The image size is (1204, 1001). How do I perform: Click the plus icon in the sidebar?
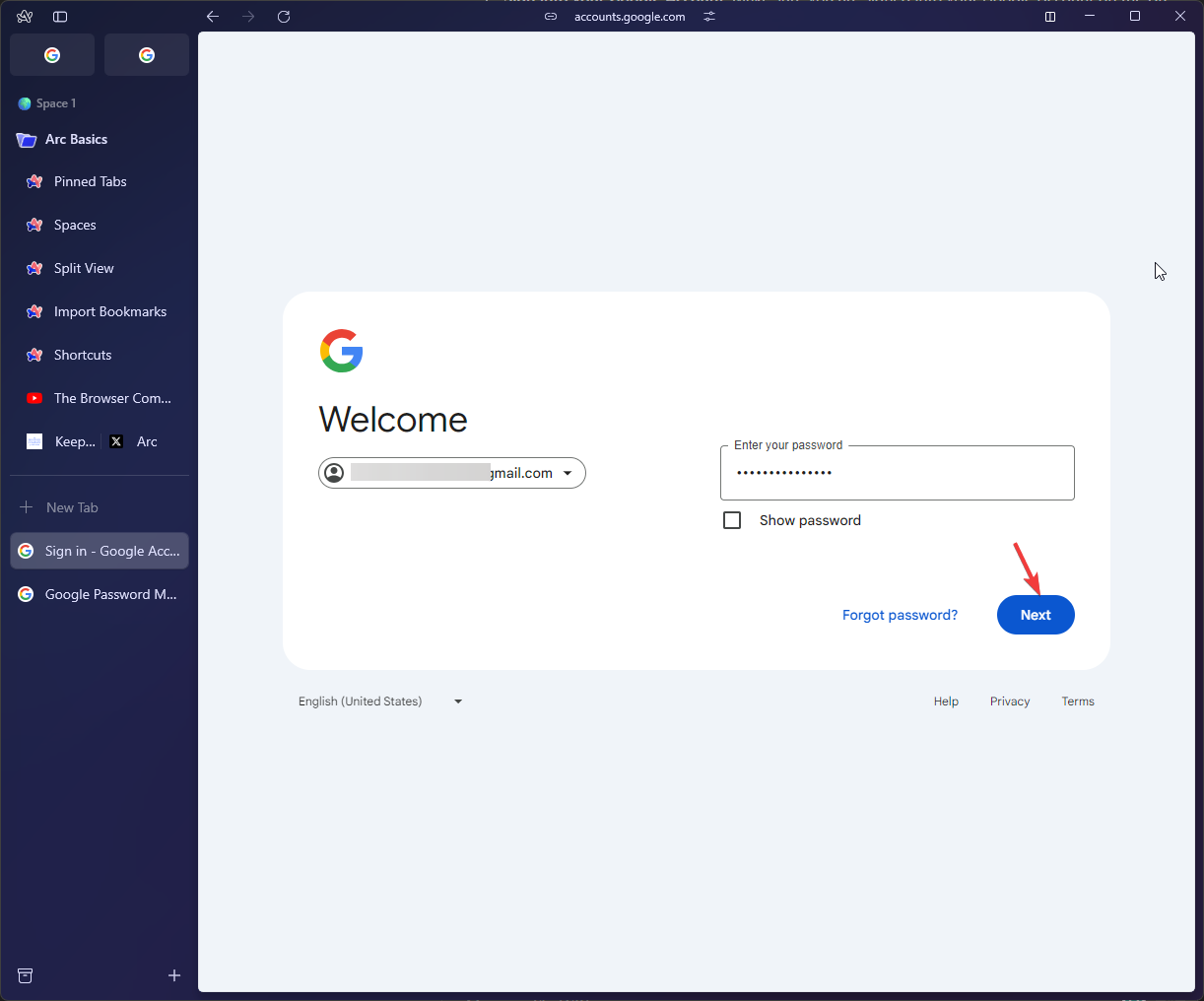coord(174,975)
